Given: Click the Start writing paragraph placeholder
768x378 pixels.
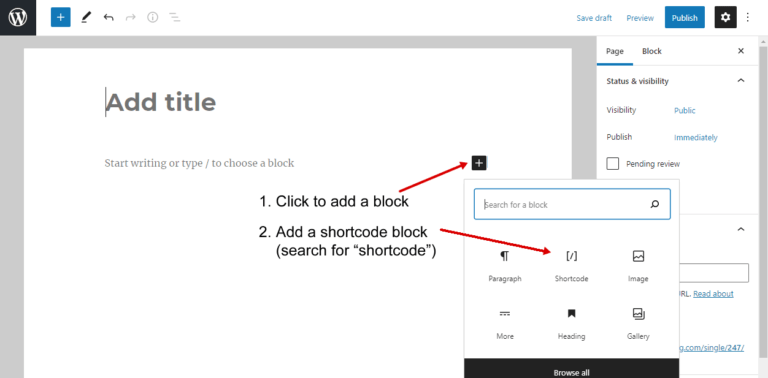Looking at the screenshot, I should click(200, 163).
